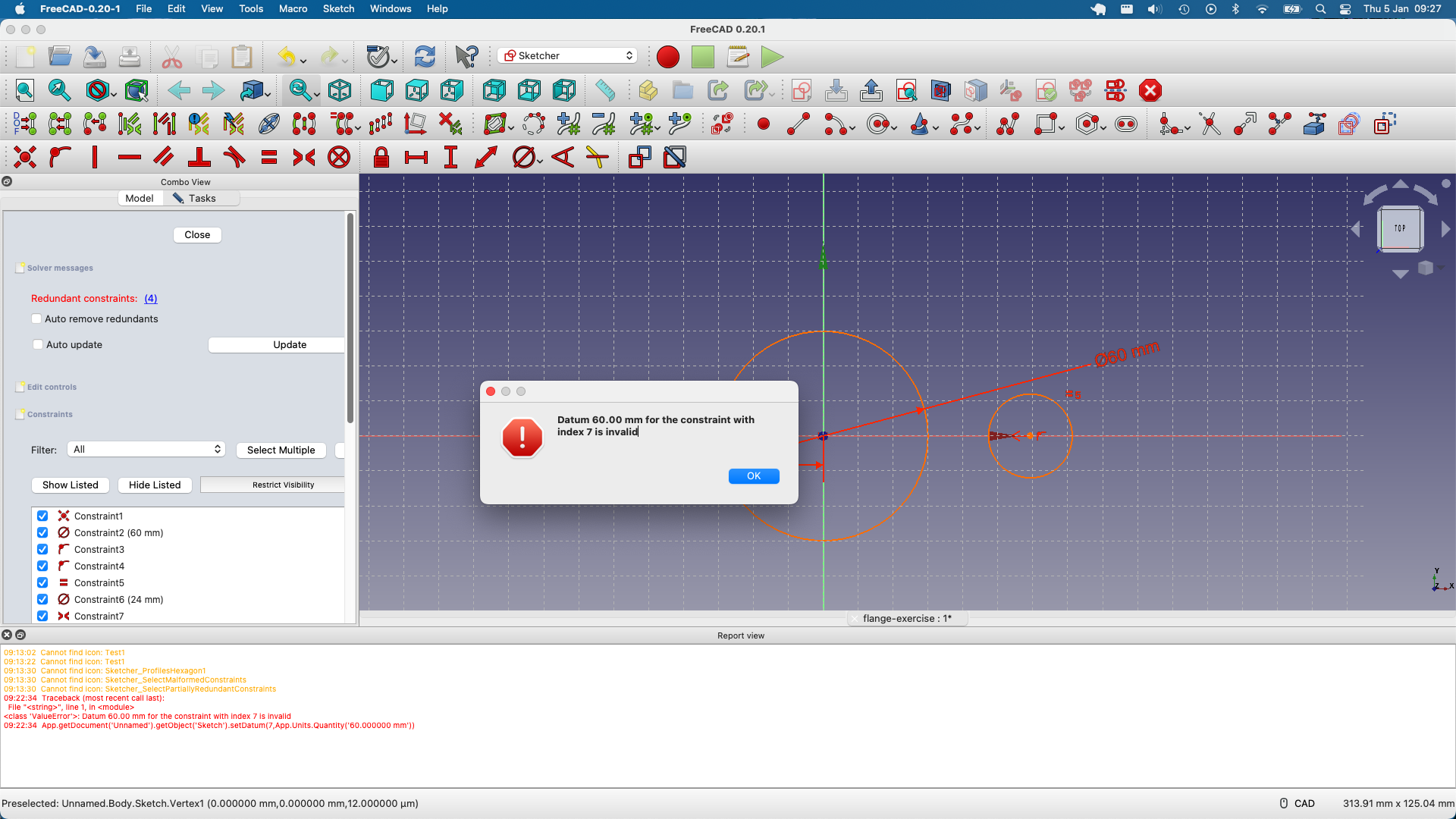The width and height of the screenshot is (1456, 819).
Task: Select the Create circle tool
Action: point(877,124)
